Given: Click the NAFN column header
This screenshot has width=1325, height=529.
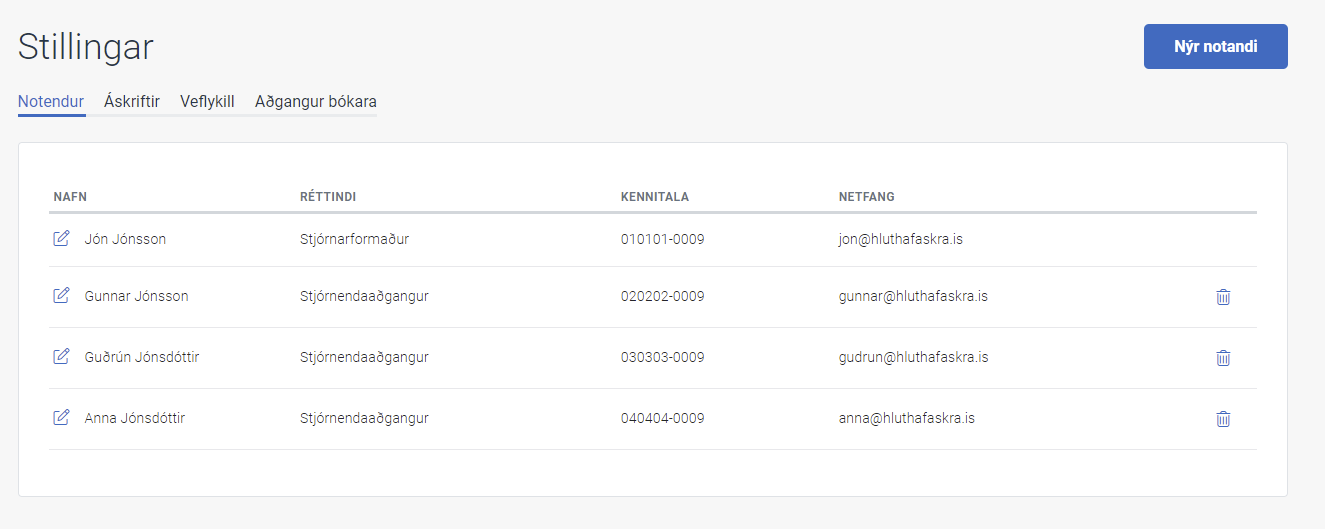Looking at the screenshot, I should click(70, 196).
